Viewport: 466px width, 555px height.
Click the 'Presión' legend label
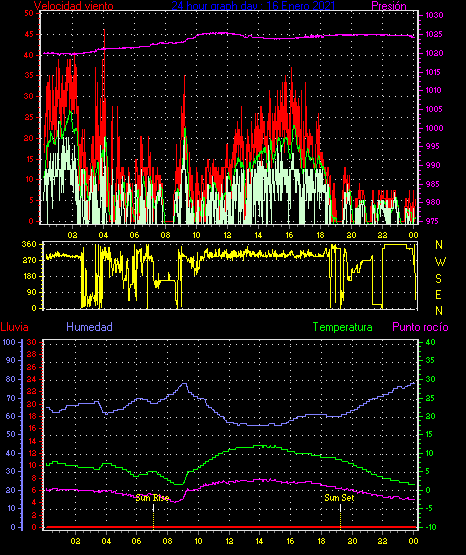point(389,6)
